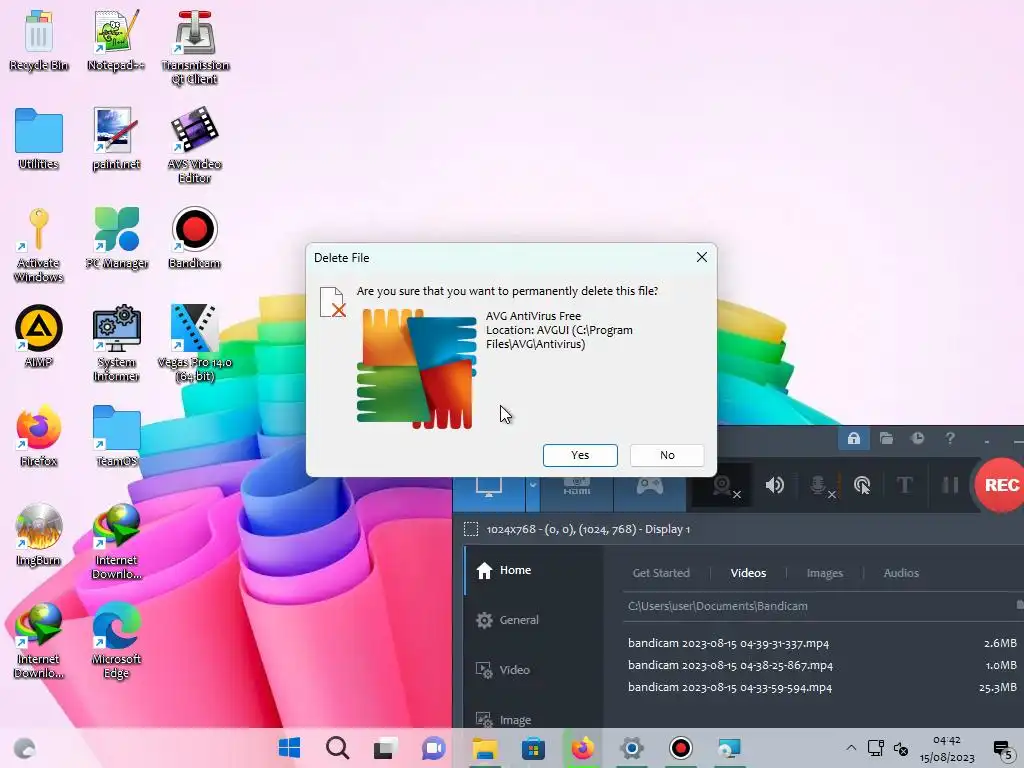The width and height of the screenshot is (1024, 768).
Task: Toggle mouse click effect icon in Bandicam
Action: [862, 485]
